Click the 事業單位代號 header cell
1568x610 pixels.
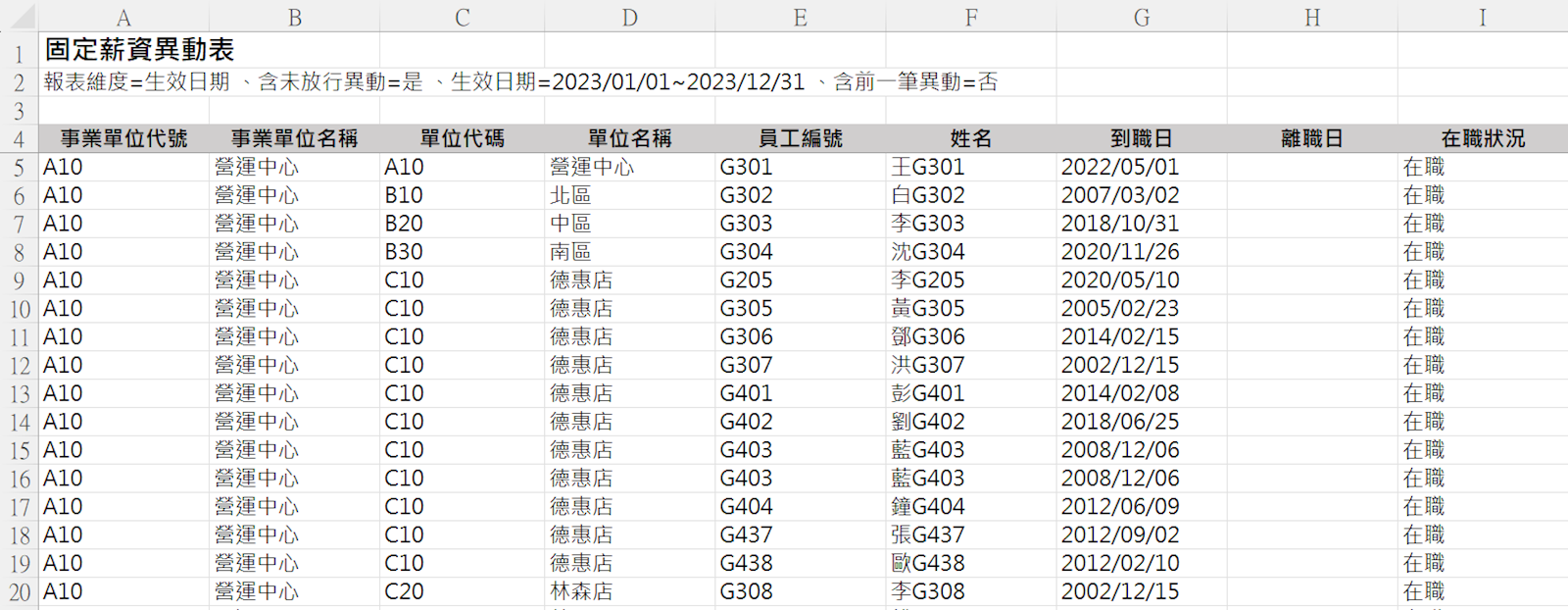(123, 139)
